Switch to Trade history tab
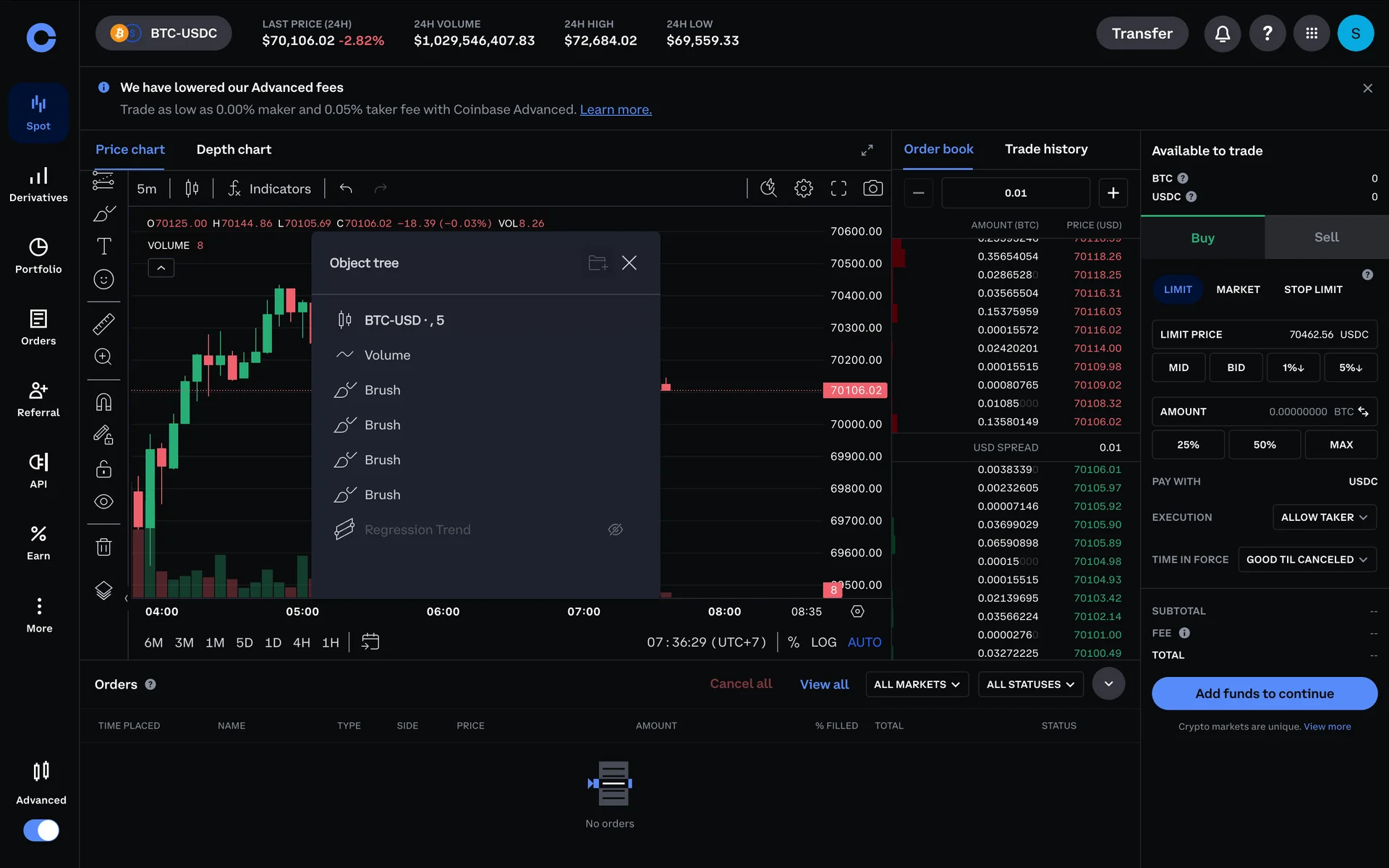The height and width of the screenshot is (868, 1389). 1045,149
